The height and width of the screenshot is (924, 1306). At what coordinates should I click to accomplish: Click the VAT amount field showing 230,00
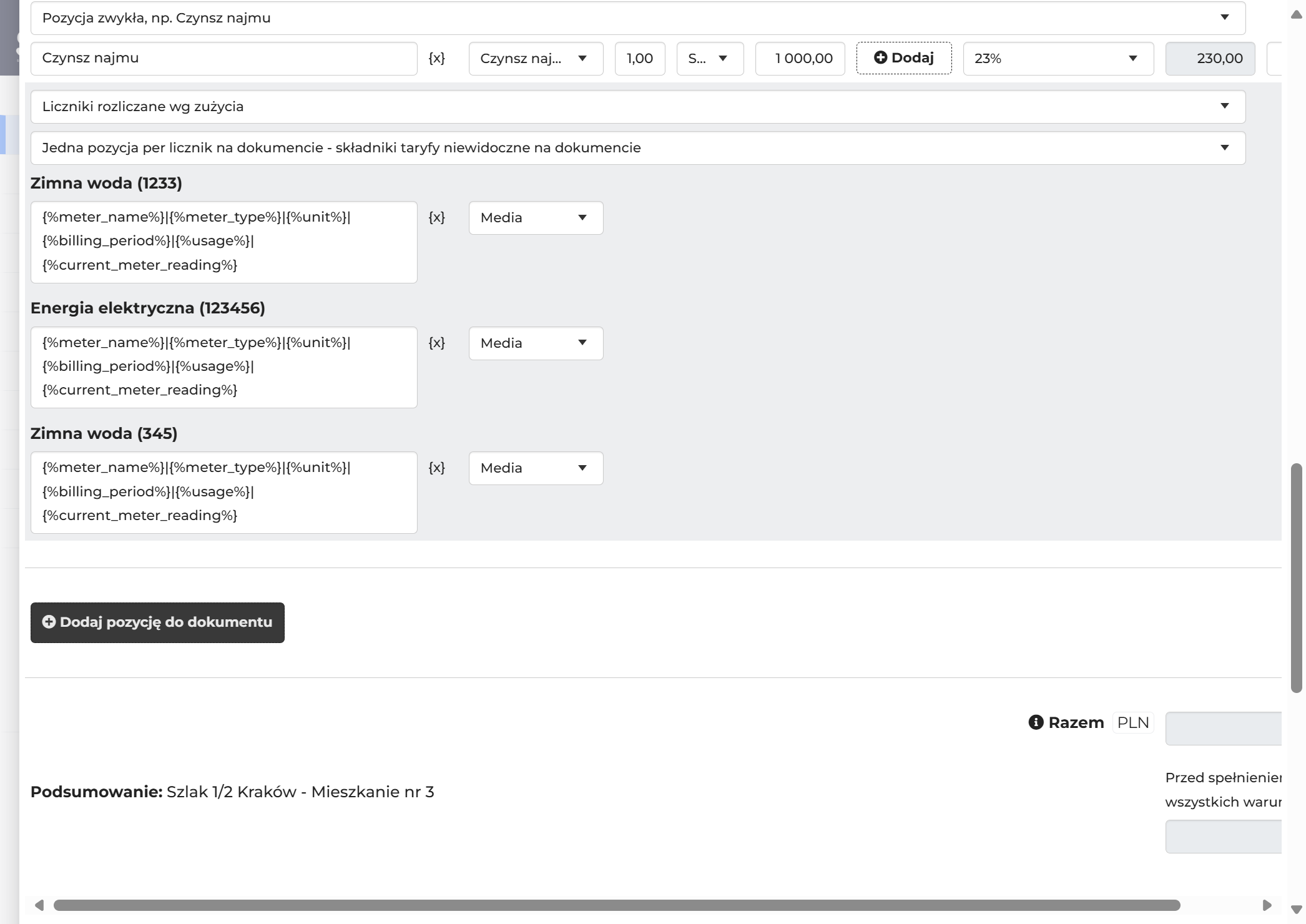(1210, 59)
